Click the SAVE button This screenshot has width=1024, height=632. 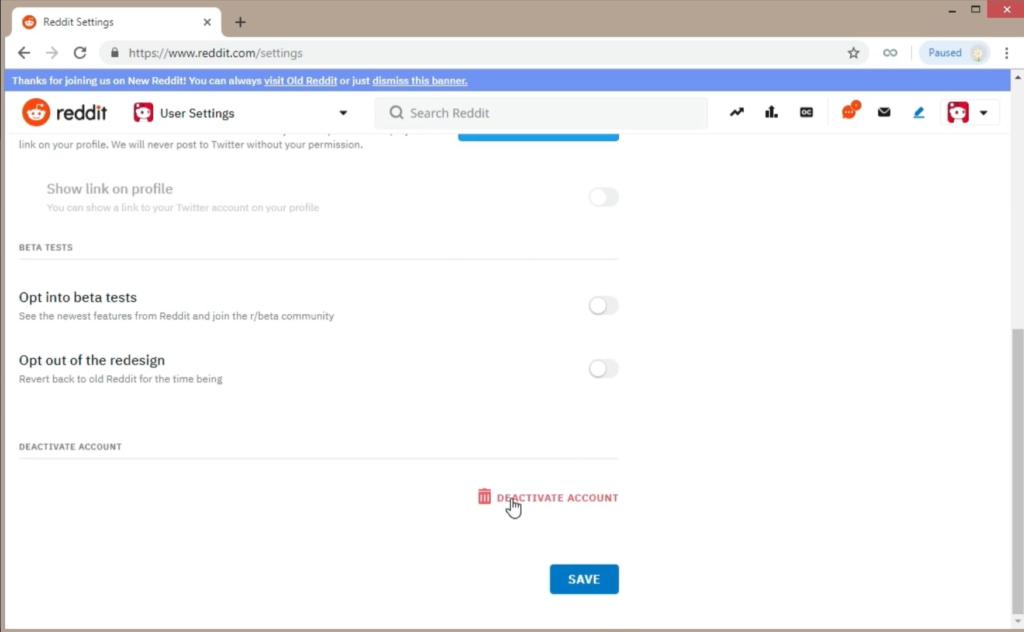584,579
